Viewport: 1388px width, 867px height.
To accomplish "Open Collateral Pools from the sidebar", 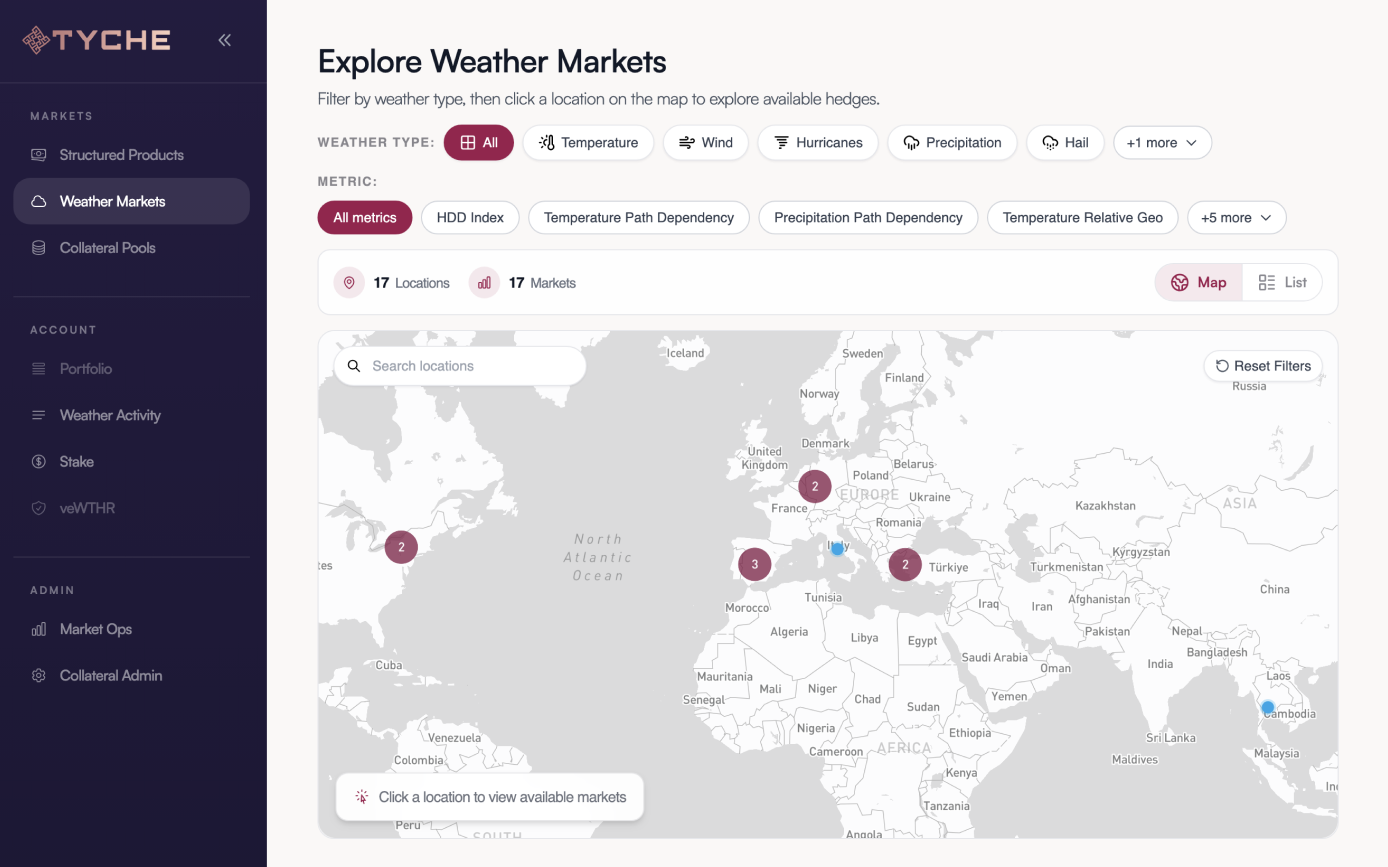I will point(107,248).
